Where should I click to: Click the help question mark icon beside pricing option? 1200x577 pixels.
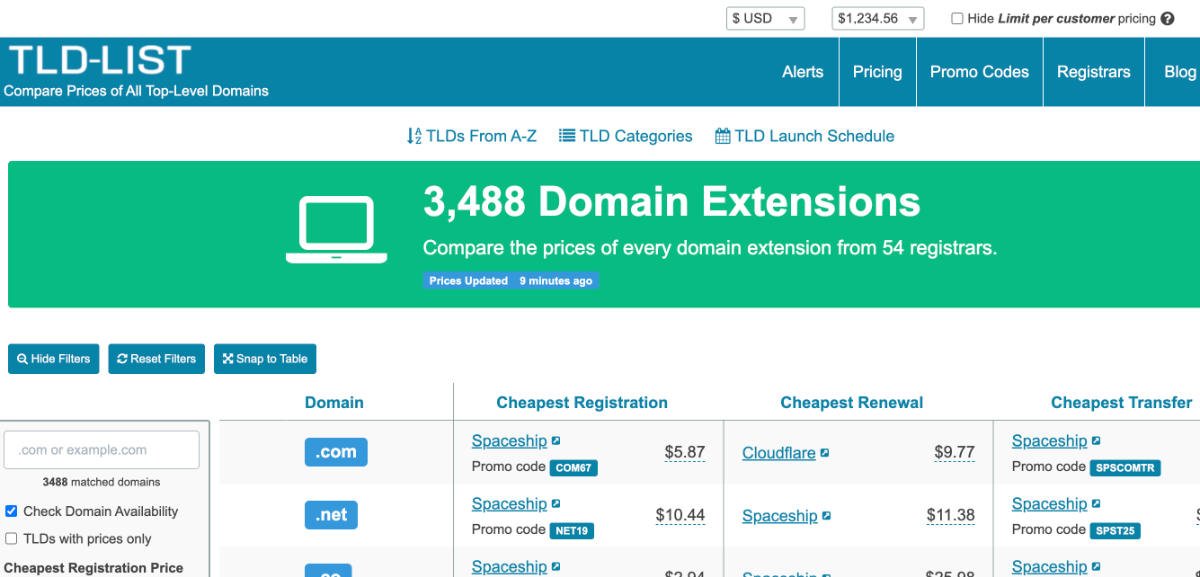(x=1167, y=18)
